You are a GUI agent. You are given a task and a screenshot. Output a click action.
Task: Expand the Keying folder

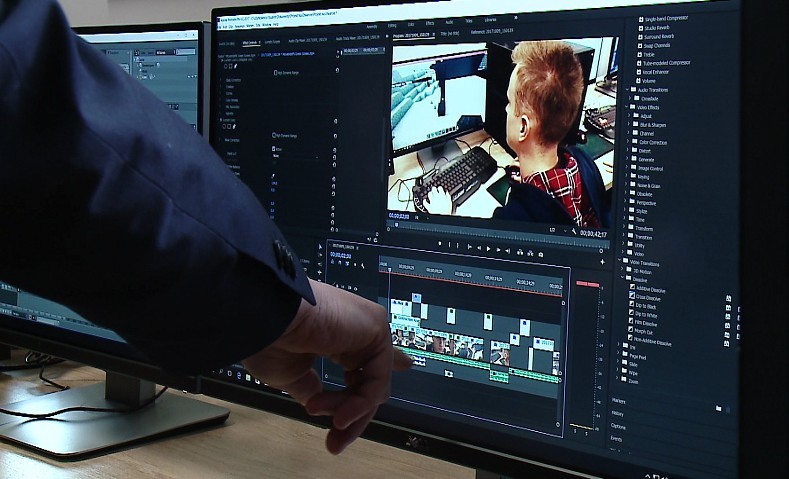click(x=627, y=177)
